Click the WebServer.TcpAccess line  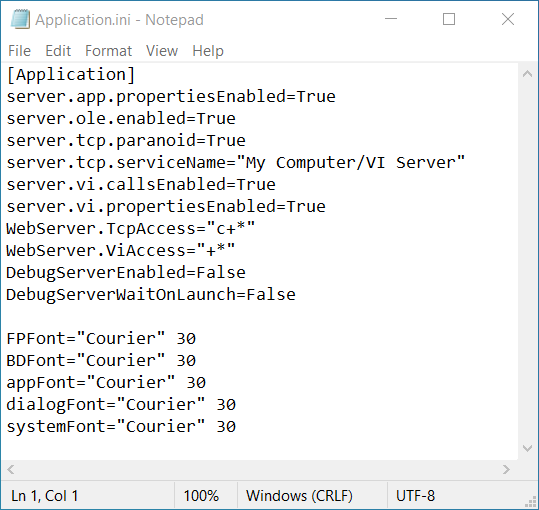(x=131, y=229)
